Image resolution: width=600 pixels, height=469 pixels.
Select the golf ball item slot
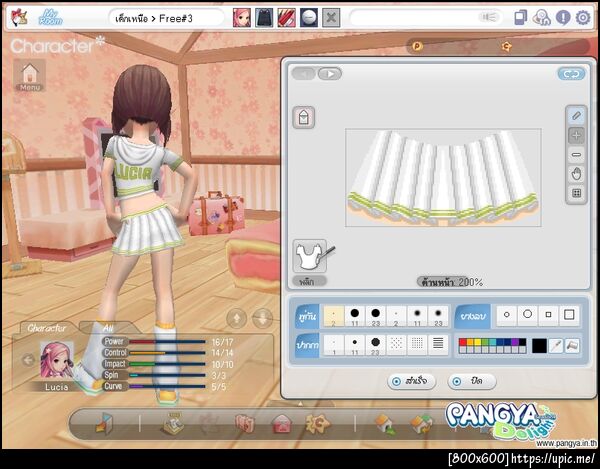tap(309, 18)
